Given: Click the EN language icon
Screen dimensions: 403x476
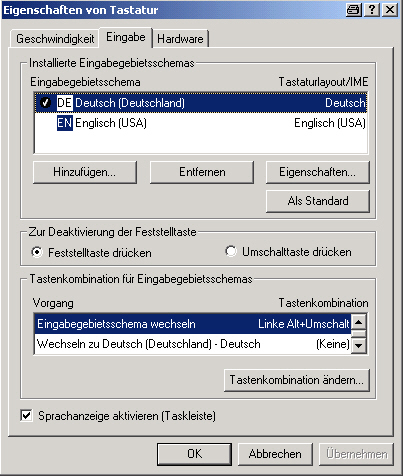Looking at the screenshot, I should [65, 123].
